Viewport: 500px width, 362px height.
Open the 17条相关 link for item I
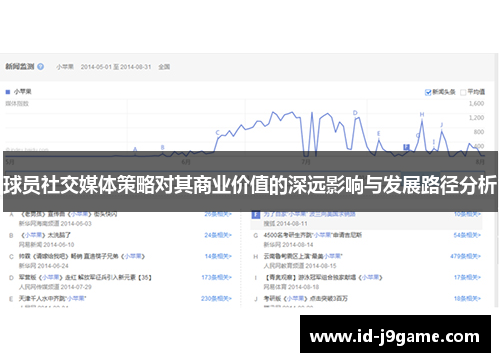(x=467, y=277)
